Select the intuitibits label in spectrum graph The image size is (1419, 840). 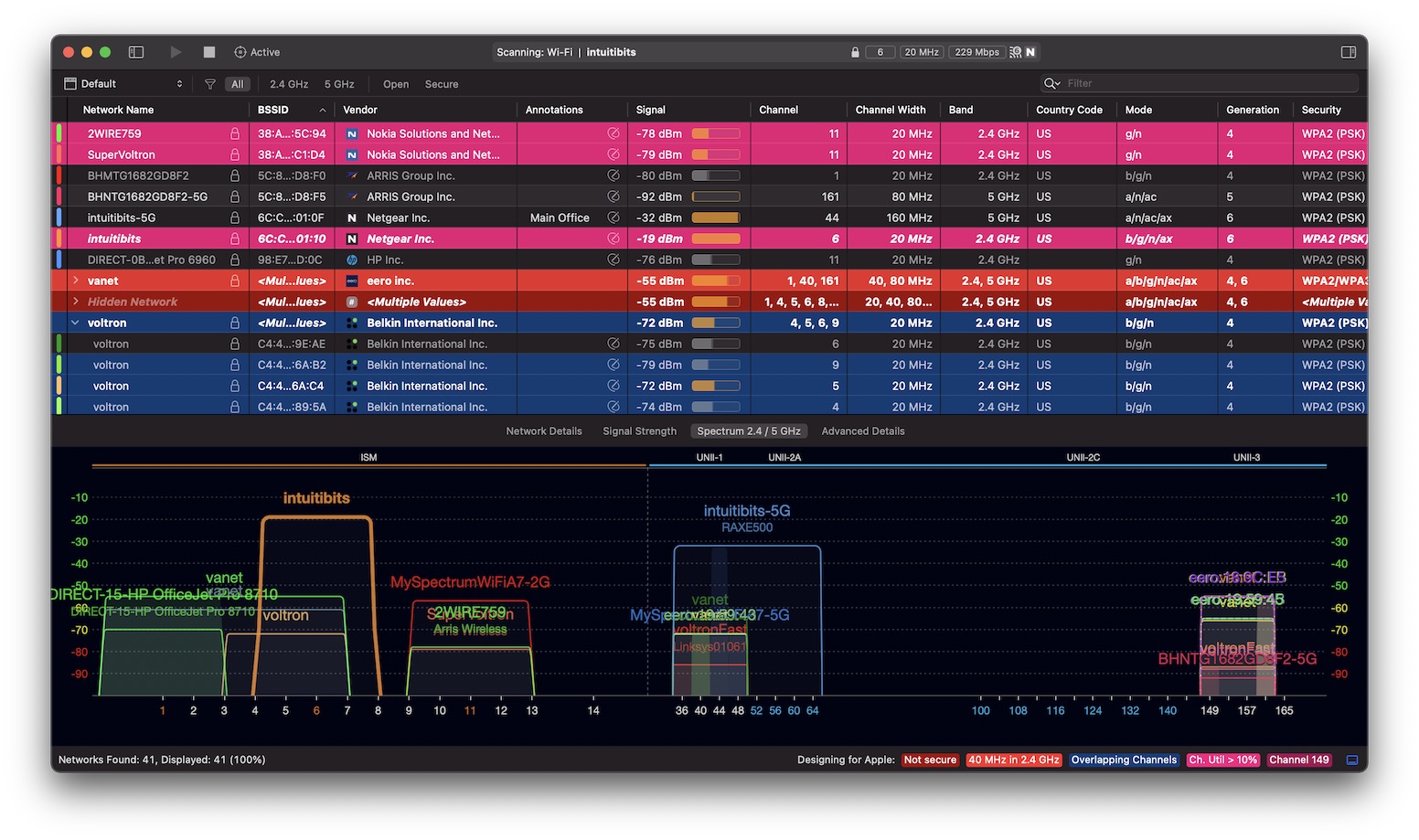tap(316, 498)
